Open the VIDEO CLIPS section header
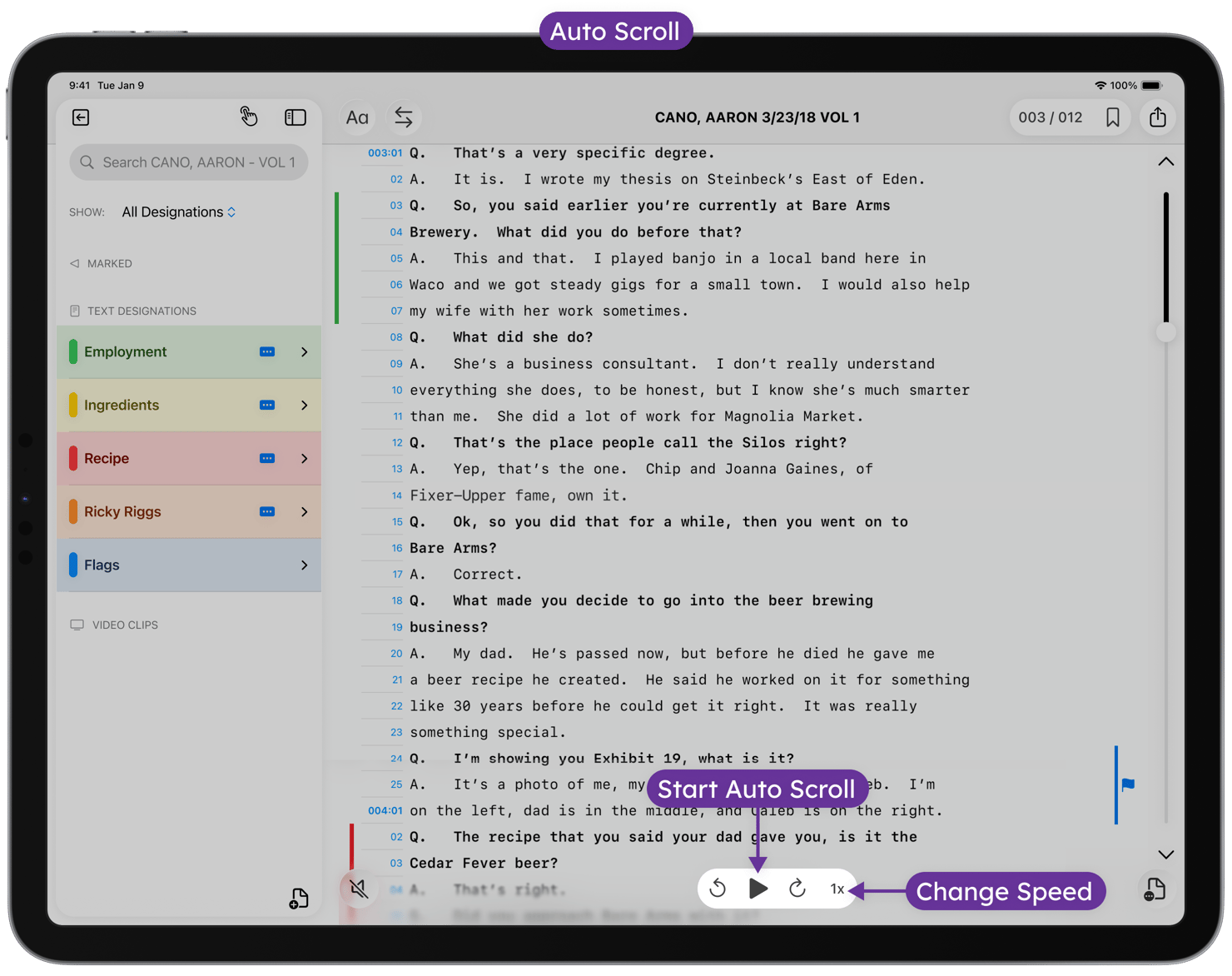This screenshot has width=1232, height=976. (x=114, y=625)
